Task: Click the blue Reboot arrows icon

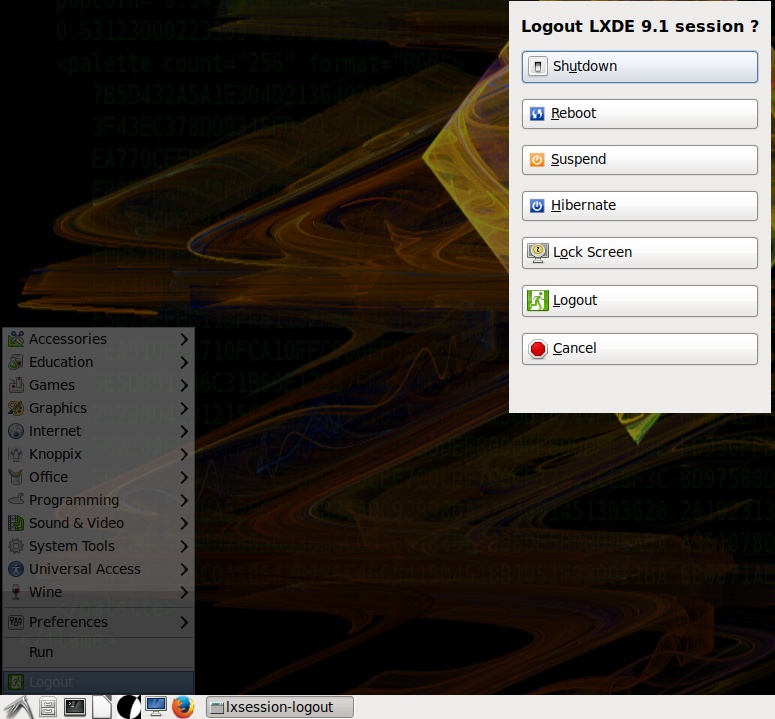Action: (x=537, y=114)
